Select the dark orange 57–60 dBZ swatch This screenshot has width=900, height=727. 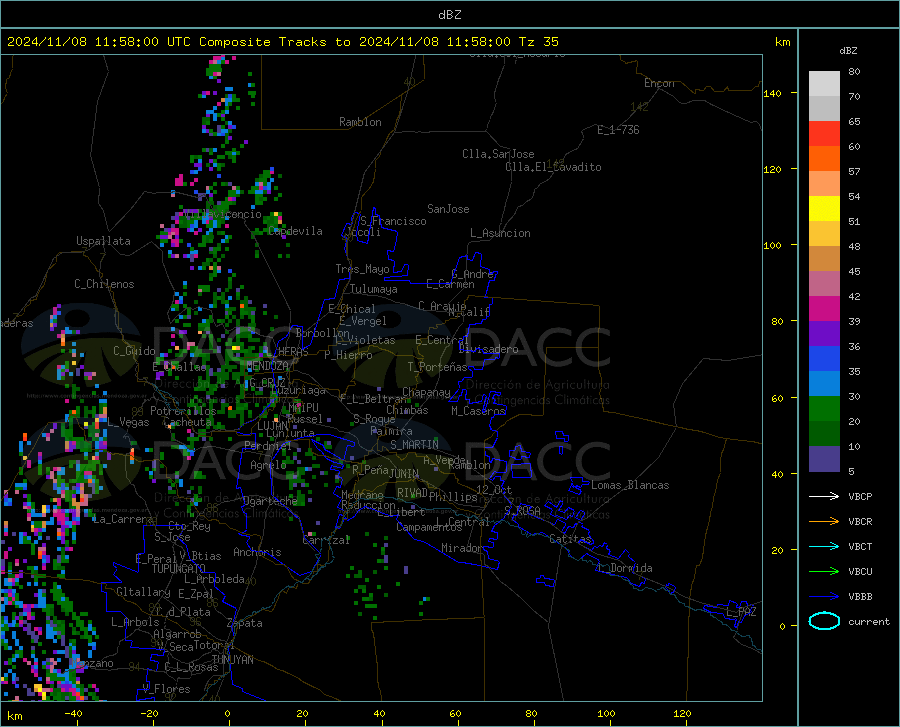click(x=824, y=159)
